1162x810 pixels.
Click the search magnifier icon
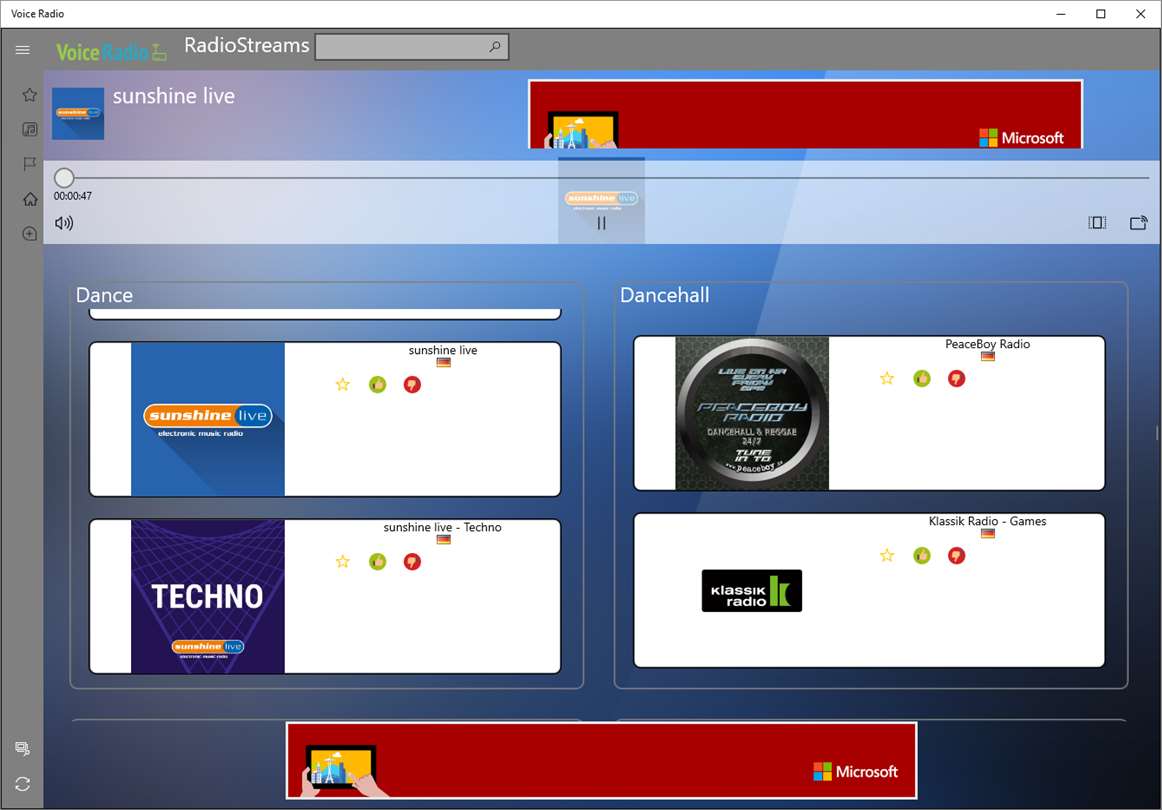point(495,47)
